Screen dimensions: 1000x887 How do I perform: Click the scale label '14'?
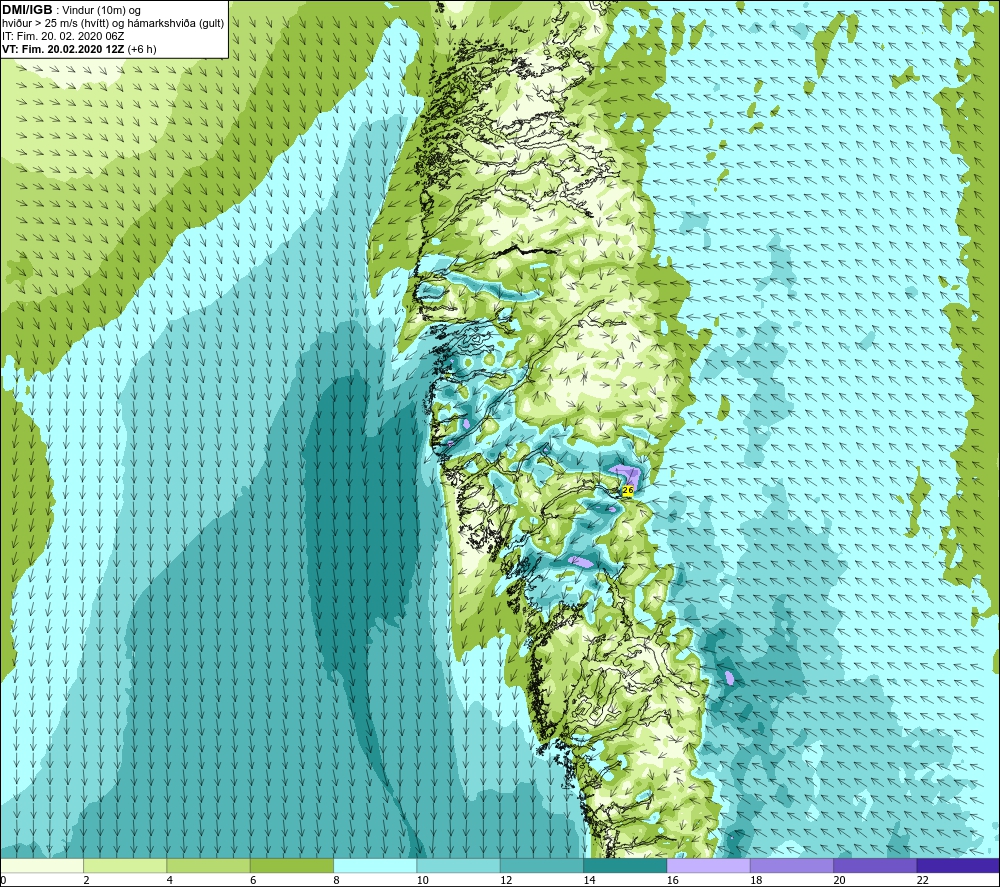pos(589,880)
